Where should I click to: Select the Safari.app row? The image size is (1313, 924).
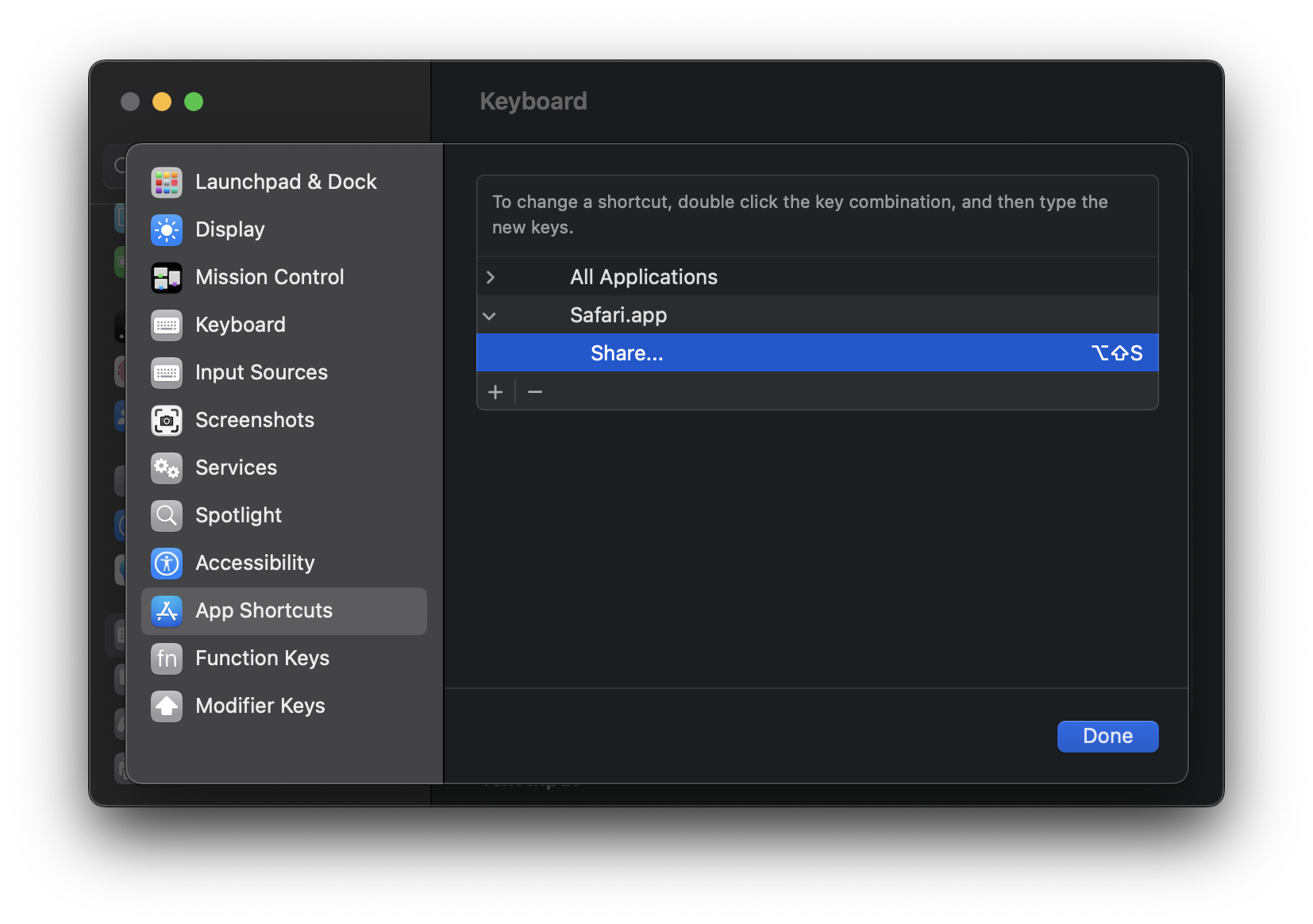[x=818, y=315]
